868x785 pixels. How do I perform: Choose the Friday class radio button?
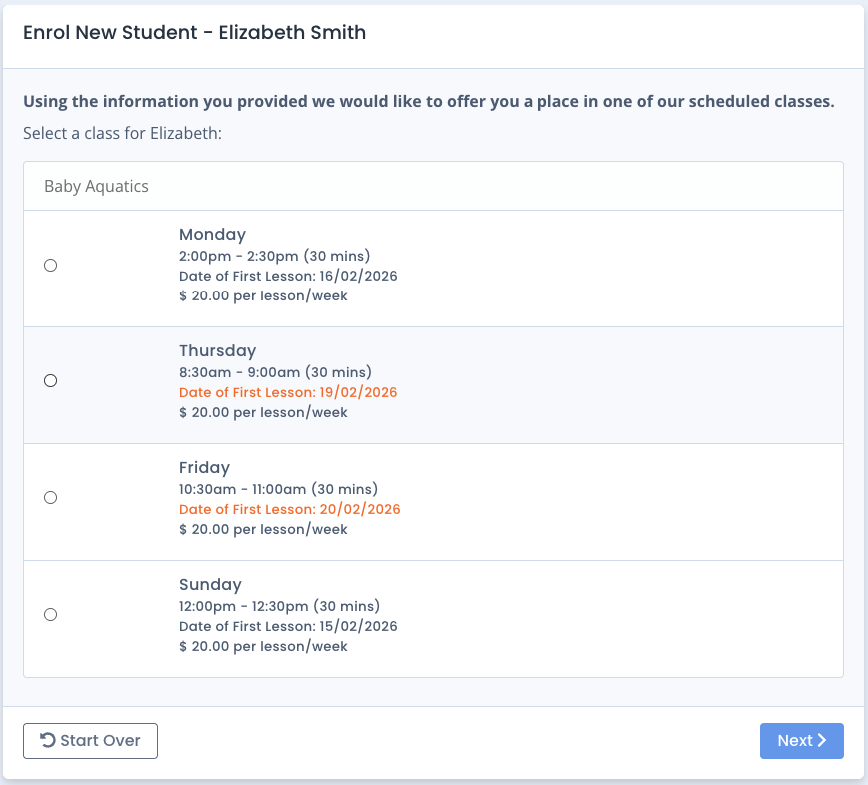(51, 498)
